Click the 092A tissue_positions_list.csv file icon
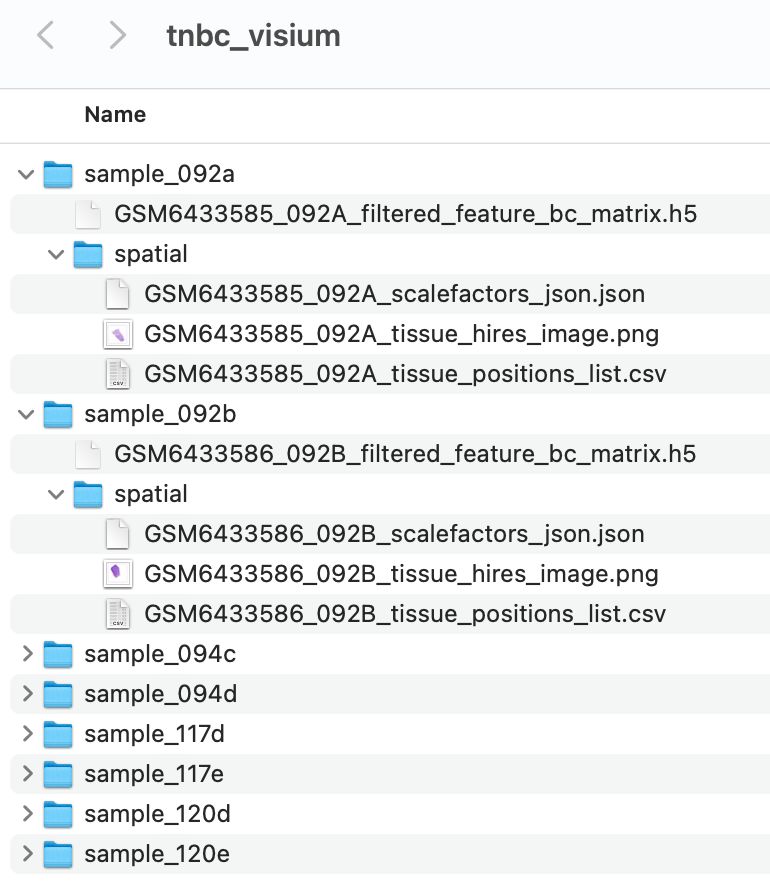Screen dimensions: 770x896 (118, 374)
